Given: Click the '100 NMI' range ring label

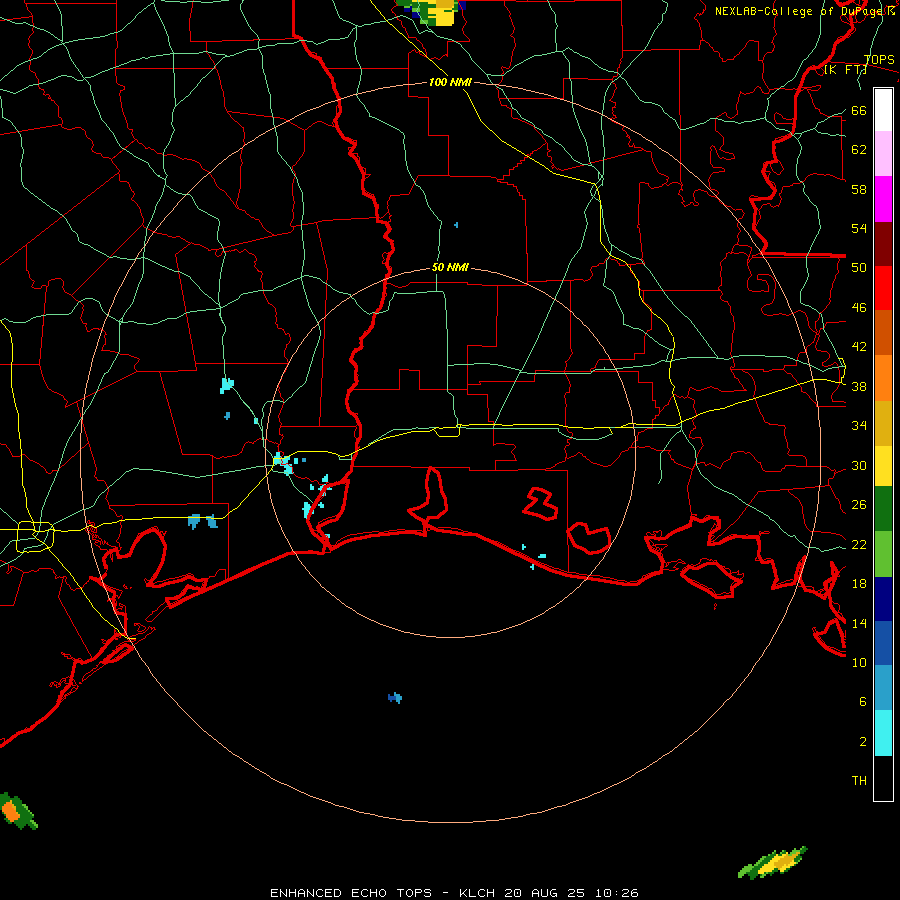Looking at the screenshot, I should tap(450, 82).
